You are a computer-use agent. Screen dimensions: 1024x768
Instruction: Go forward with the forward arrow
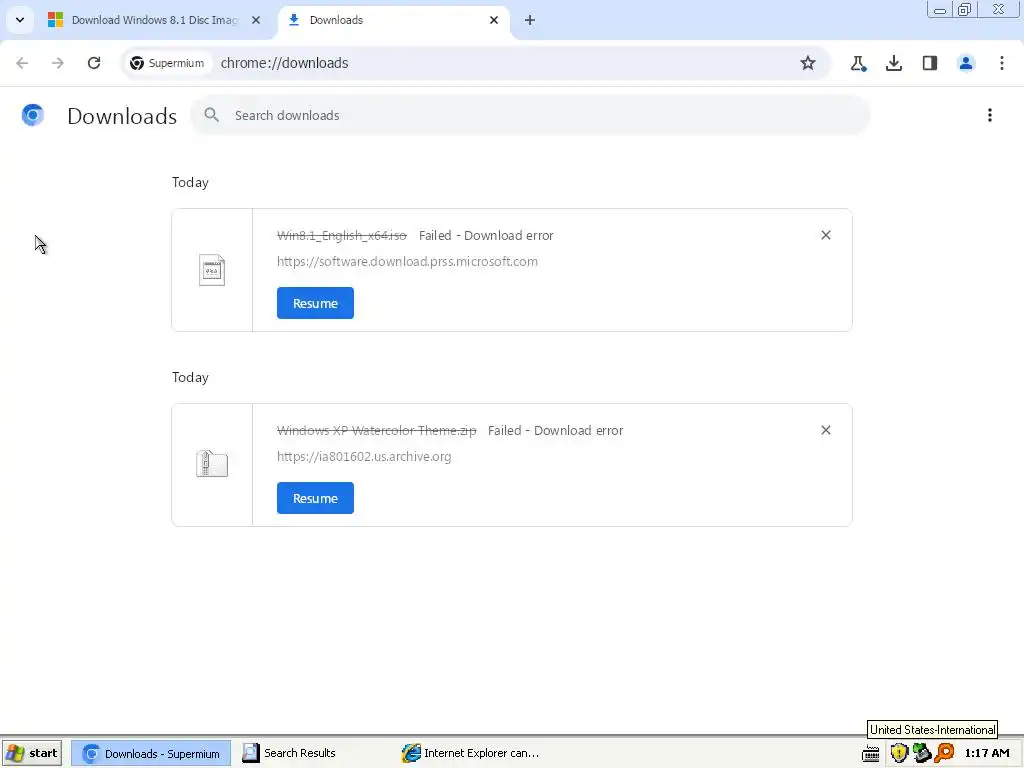pos(57,63)
